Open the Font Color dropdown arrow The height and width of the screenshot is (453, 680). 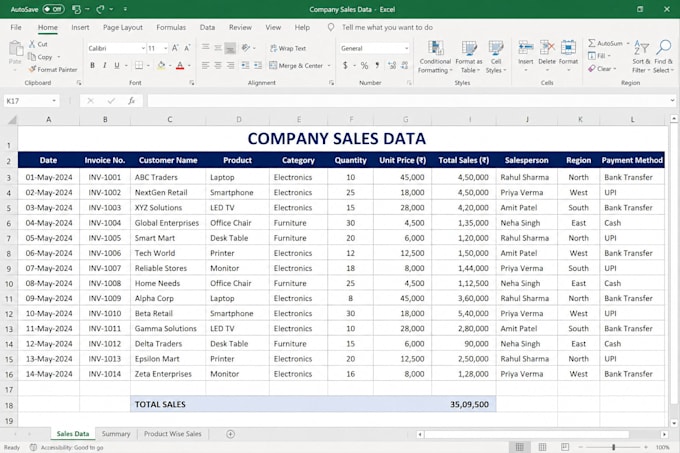190,66
